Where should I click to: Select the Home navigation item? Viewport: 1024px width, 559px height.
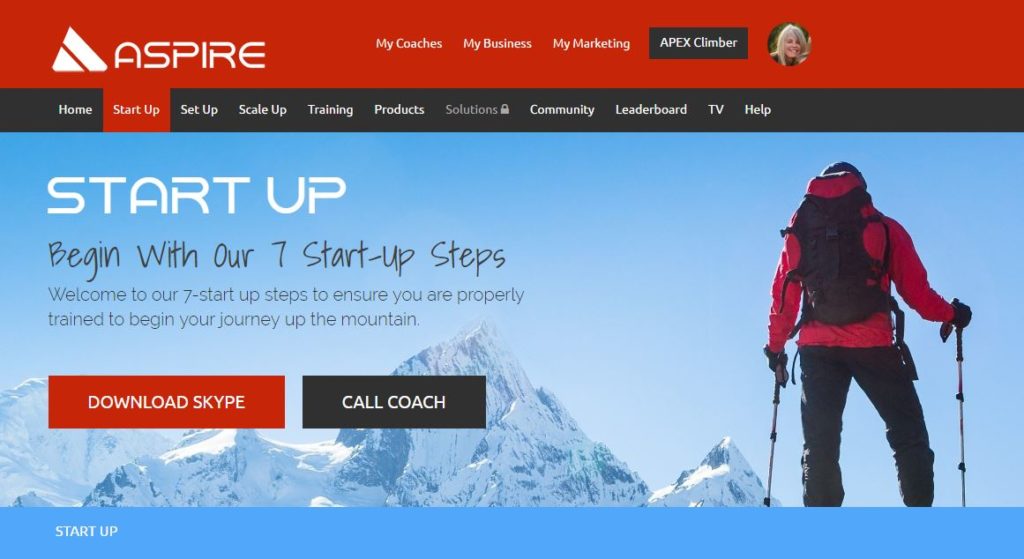click(75, 110)
